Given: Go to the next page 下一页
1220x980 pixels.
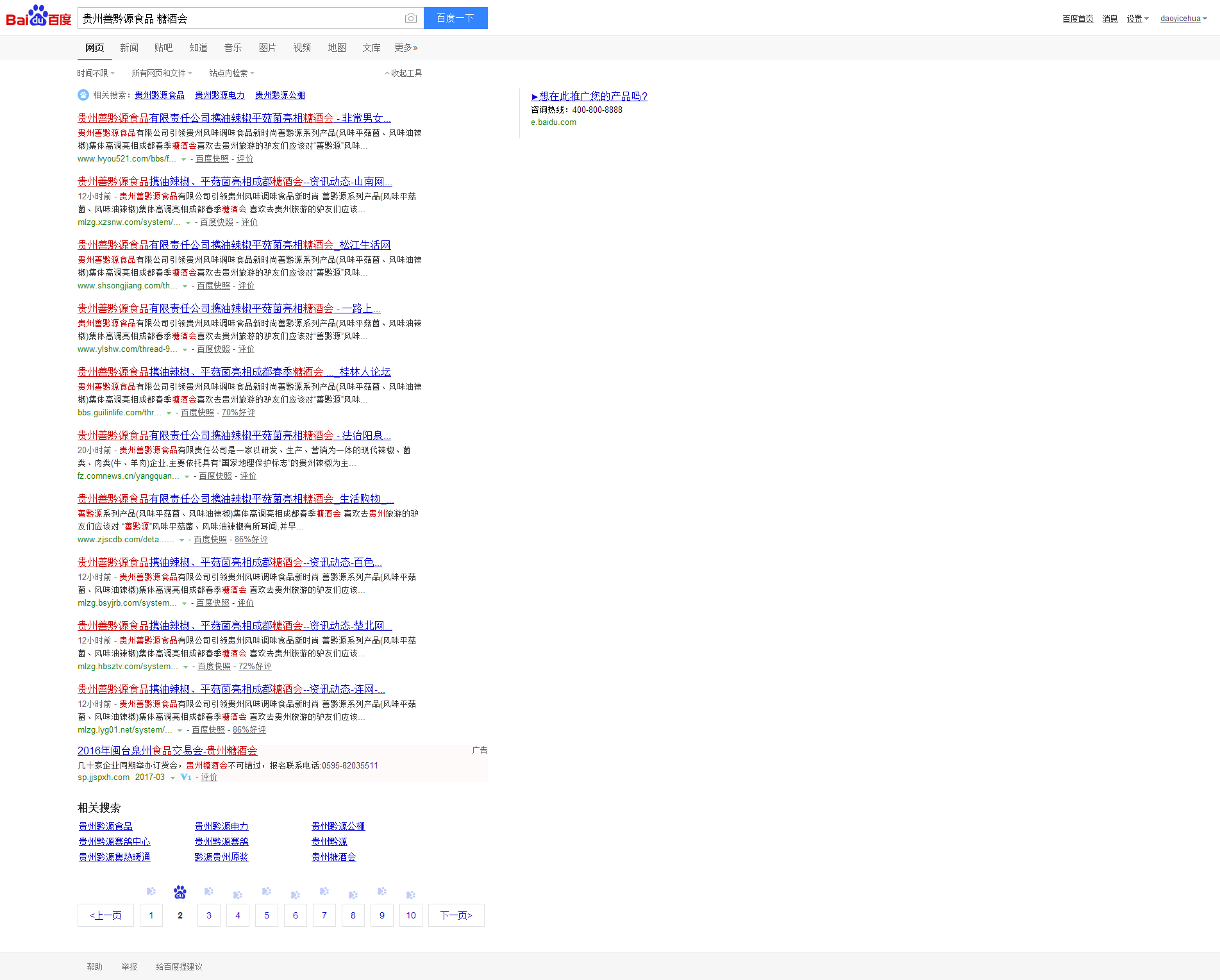Looking at the screenshot, I should click(456, 915).
